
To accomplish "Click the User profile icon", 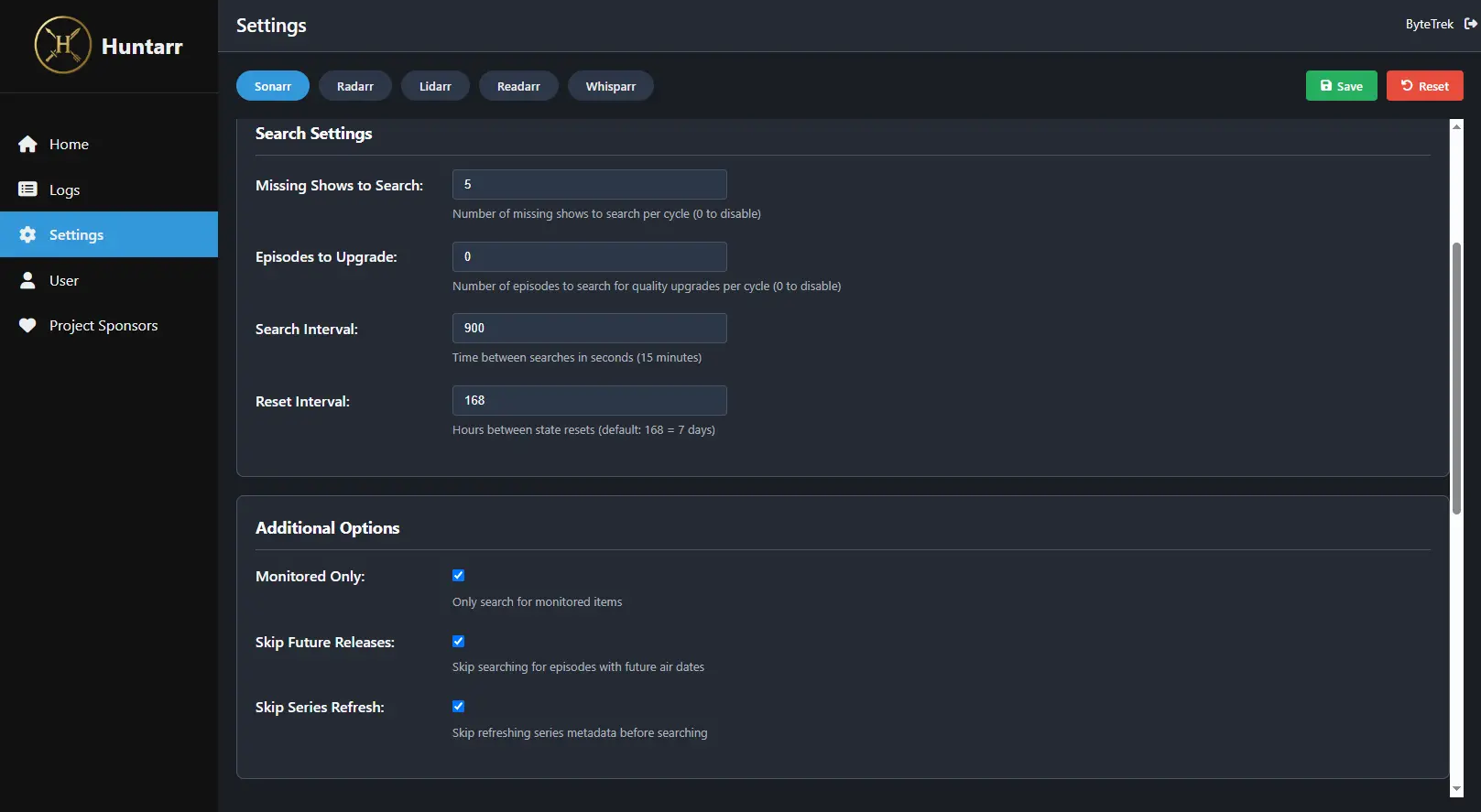I will [27, 280].
